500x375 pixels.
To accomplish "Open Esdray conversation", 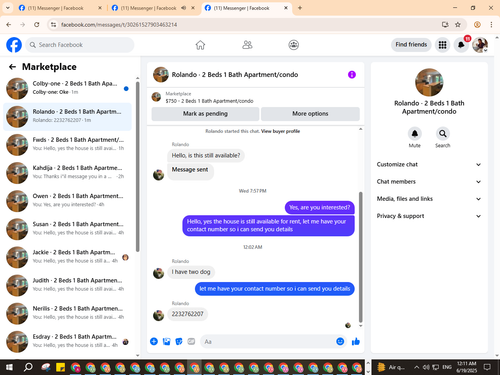I will point(67,341).
